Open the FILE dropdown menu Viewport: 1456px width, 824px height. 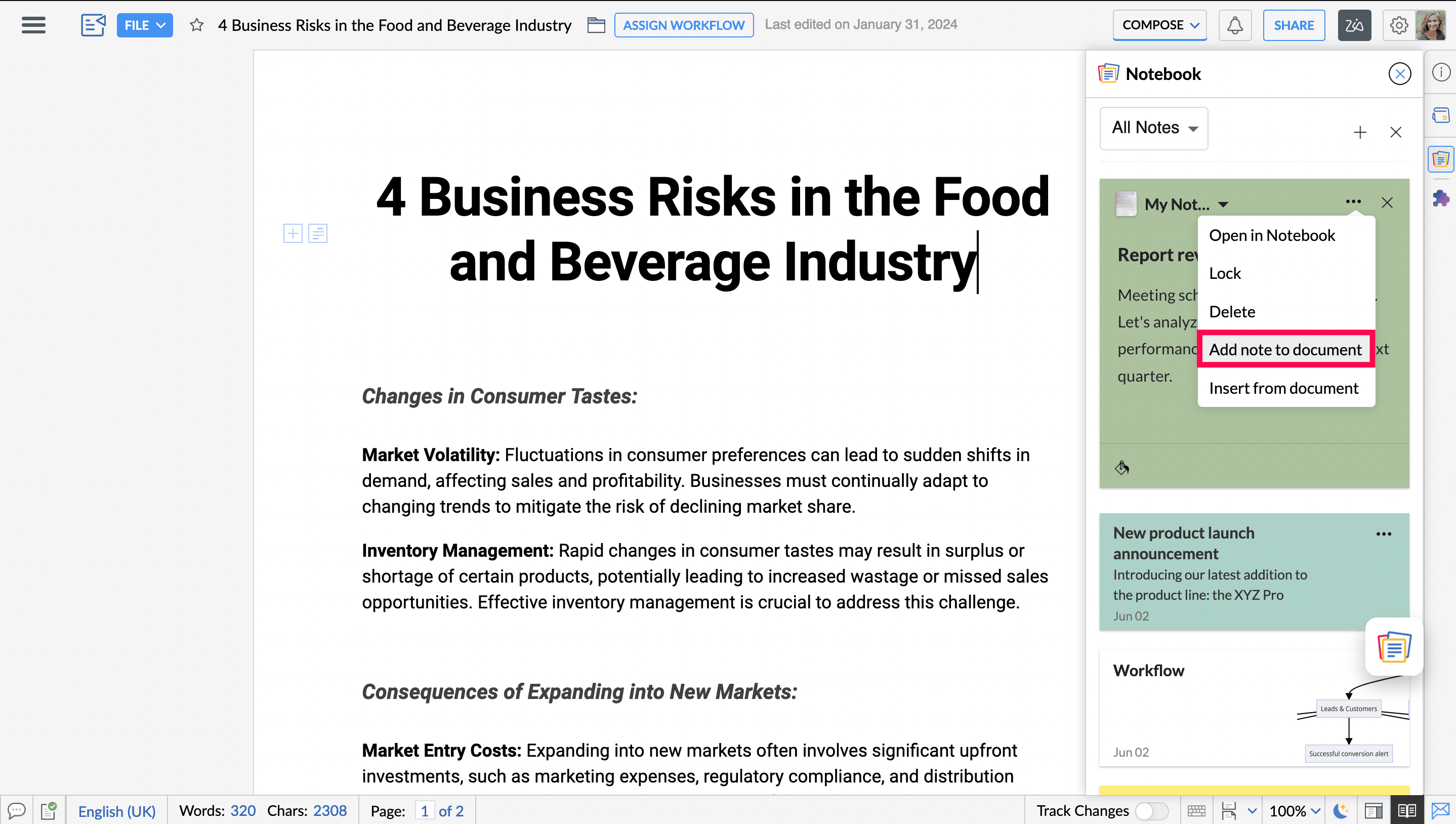pos(144,25)
